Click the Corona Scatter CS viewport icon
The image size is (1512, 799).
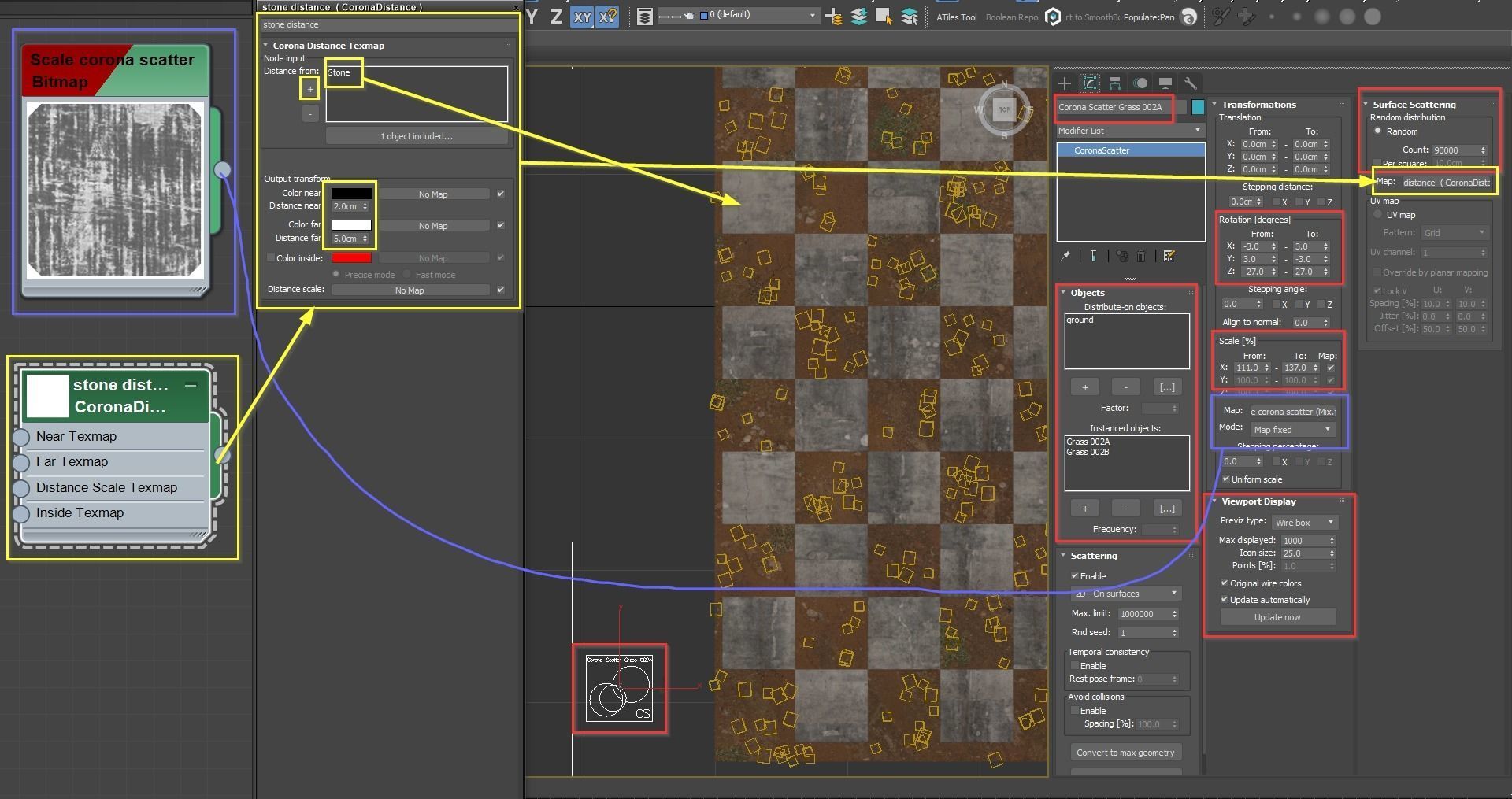point(619,687)
